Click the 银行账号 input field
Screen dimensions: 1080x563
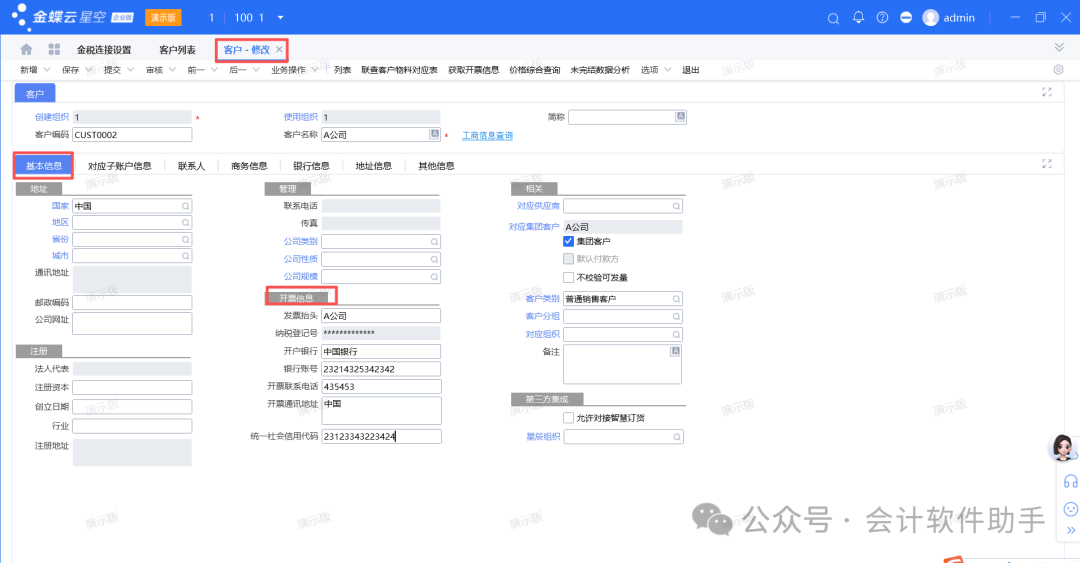380,369
